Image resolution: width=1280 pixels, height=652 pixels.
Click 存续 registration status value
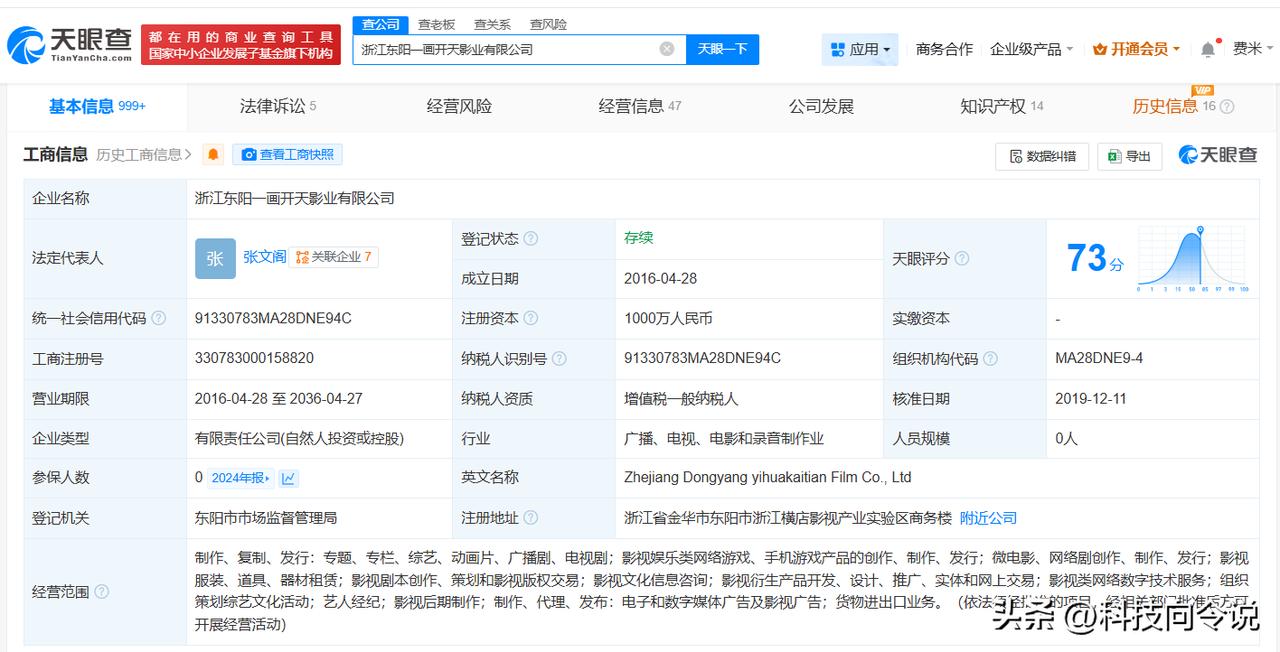point(638,238)
